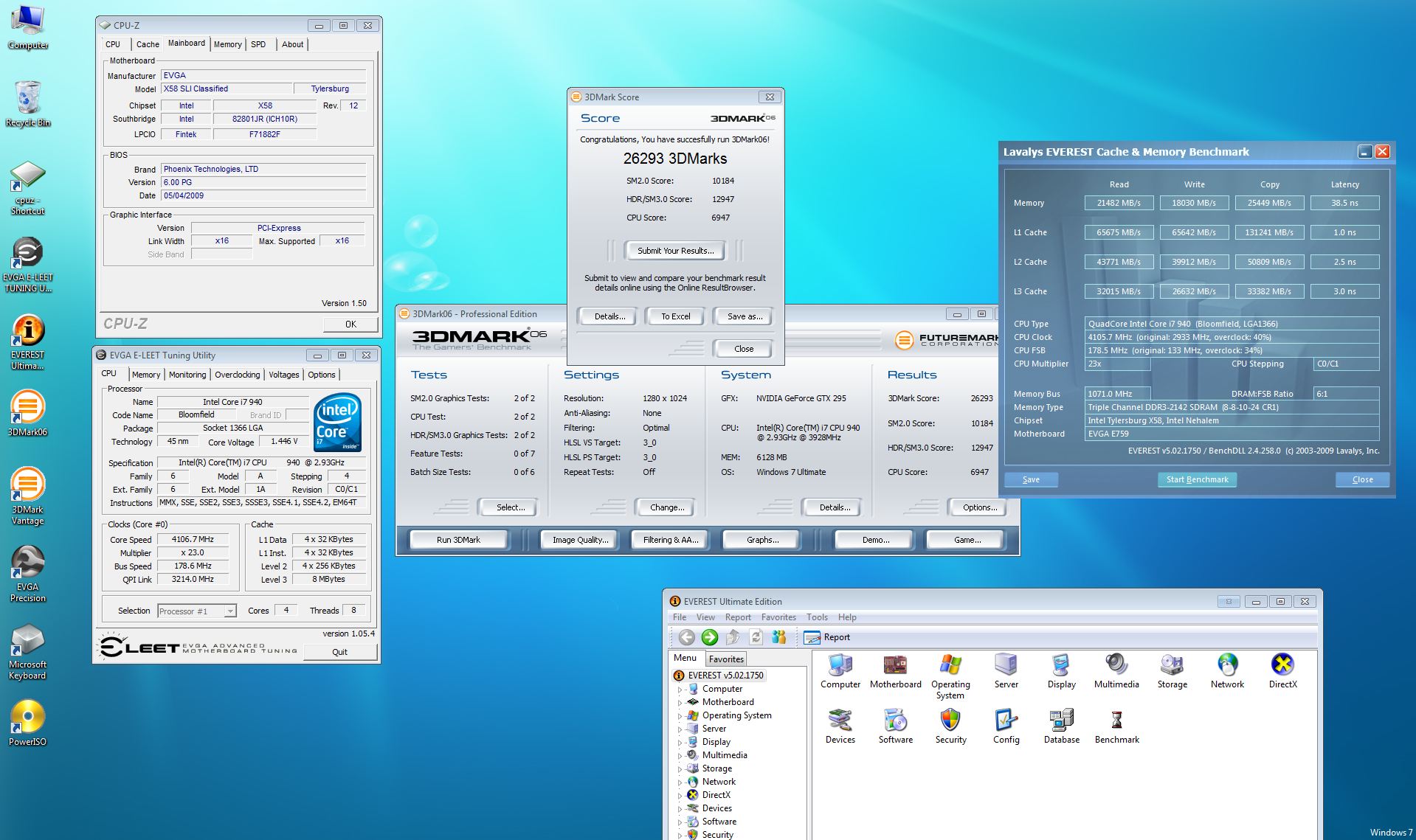
Task: Select the 3DMark06 desktop shortcut
Action: click(28, 414)
